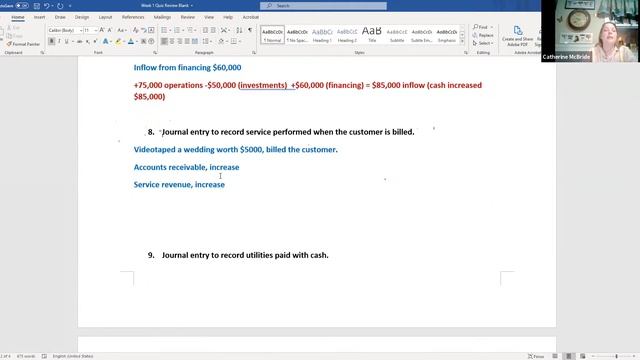Viewport: 640px width, 360px height.
Task: Toggle Show/Hide paragraph marks
Action: [x=250, y=30]
